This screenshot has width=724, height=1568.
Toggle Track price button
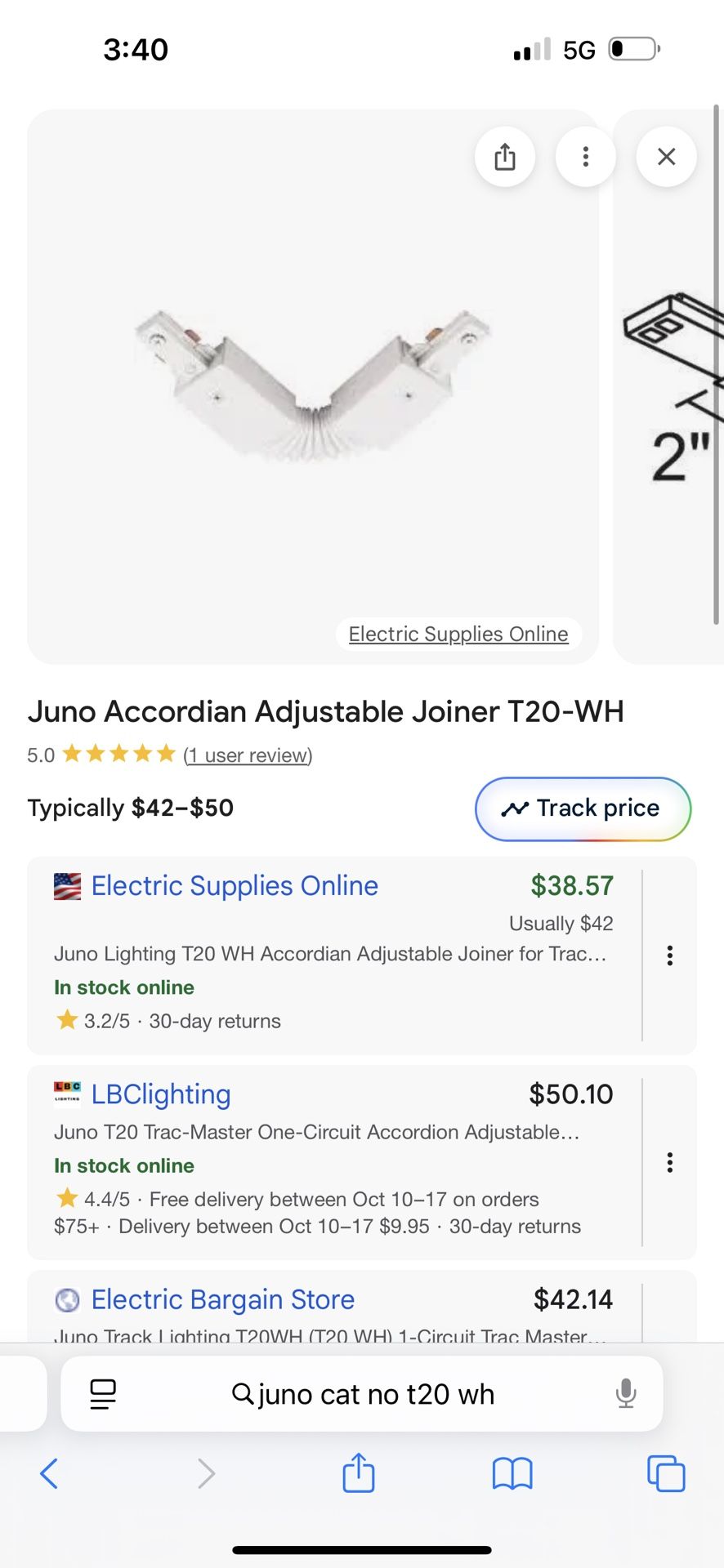[x=583, y=808]
